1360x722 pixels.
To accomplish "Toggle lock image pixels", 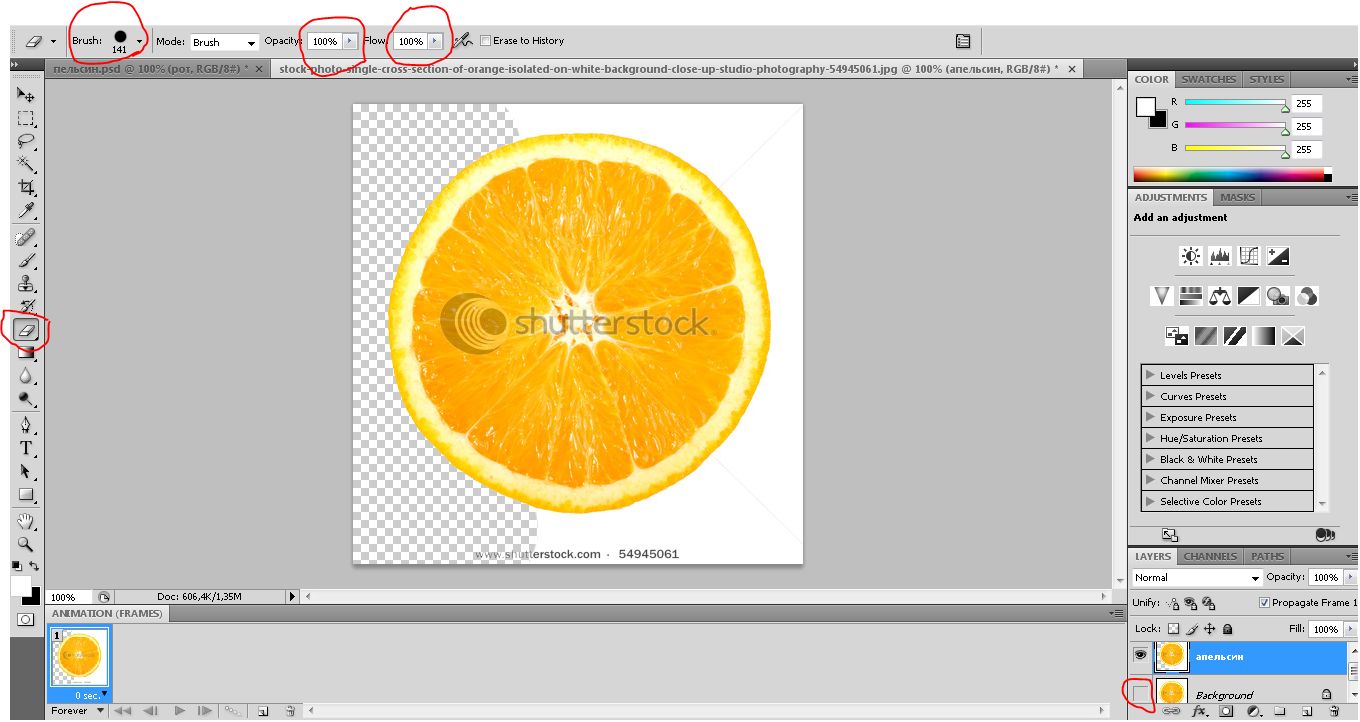I will tap(1192, 629).
